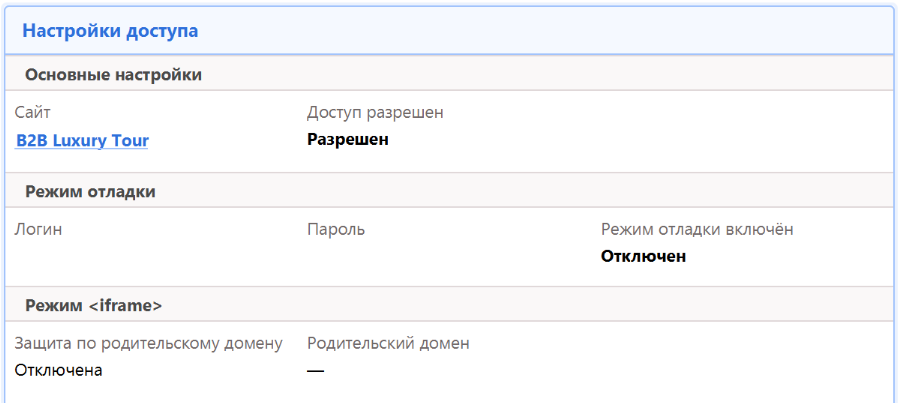The height and width of the screenshot is (403, 900).
Task: Select the bold Разрешен access value
Action: tap(347, 139)
